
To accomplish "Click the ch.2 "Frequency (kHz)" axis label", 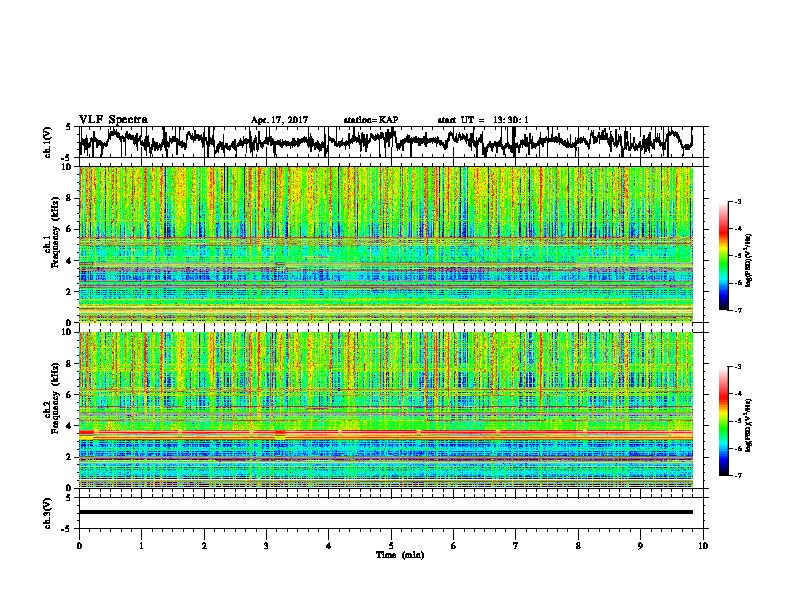I will 55,397.
